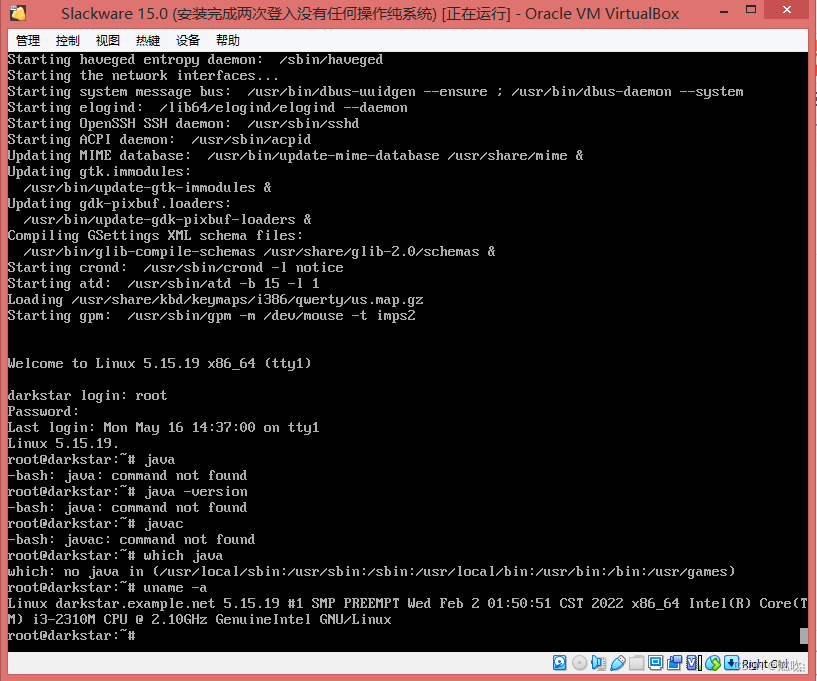The height and width of the screenshot is (681, 817).
Task: Toggle mouse integration green arrows icon
Action: coord(715,663)
